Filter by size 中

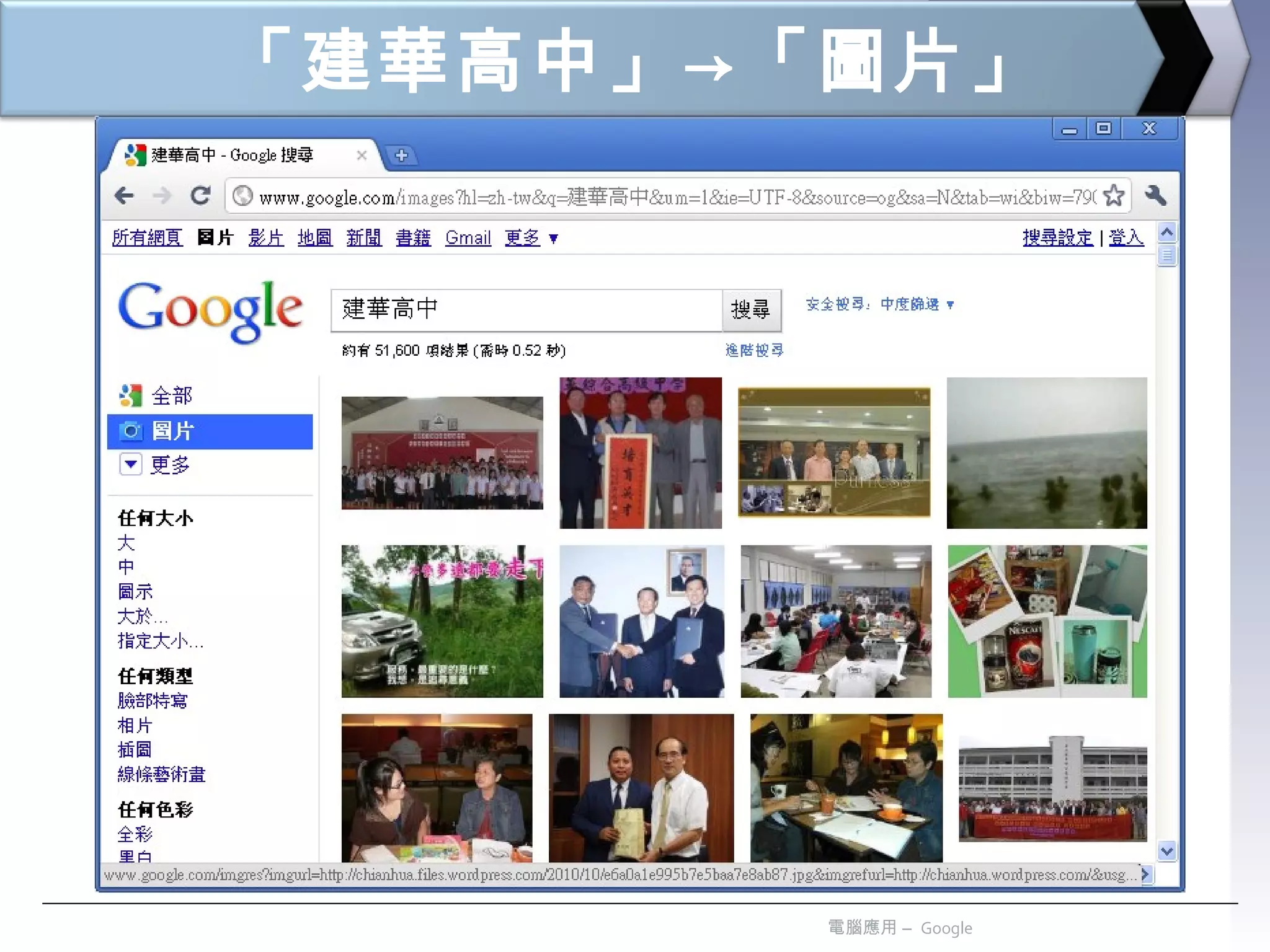(126, 567)
